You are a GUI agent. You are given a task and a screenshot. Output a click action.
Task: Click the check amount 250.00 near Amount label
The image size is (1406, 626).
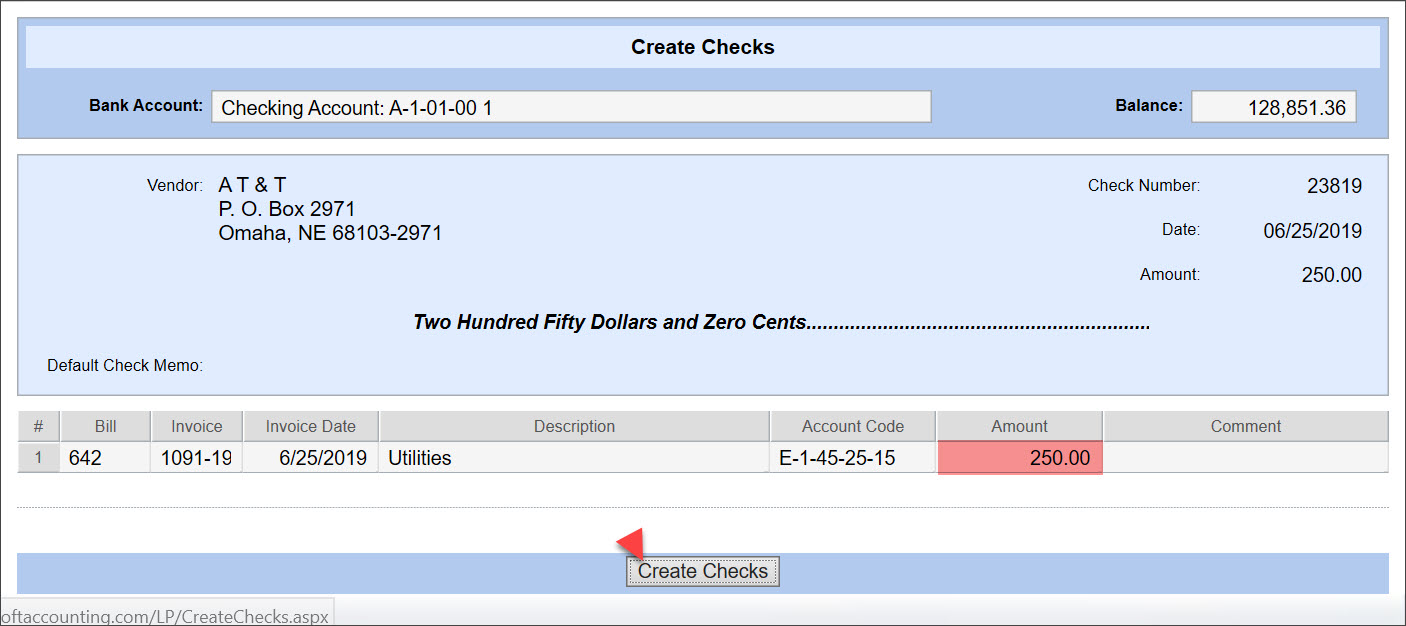point(1331,275)
